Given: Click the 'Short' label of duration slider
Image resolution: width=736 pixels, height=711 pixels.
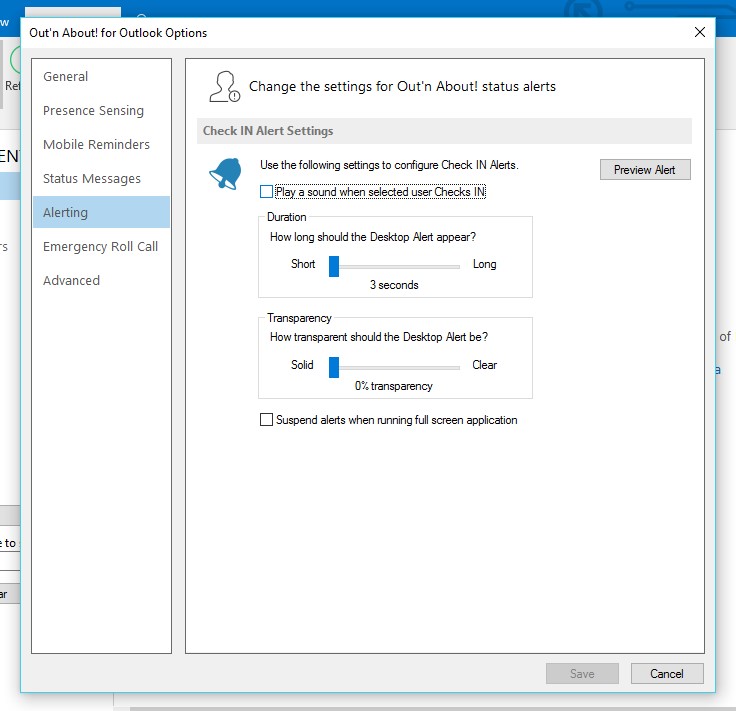Looking at the screenshot, I should pyautogui.click(x=303, y=264).
